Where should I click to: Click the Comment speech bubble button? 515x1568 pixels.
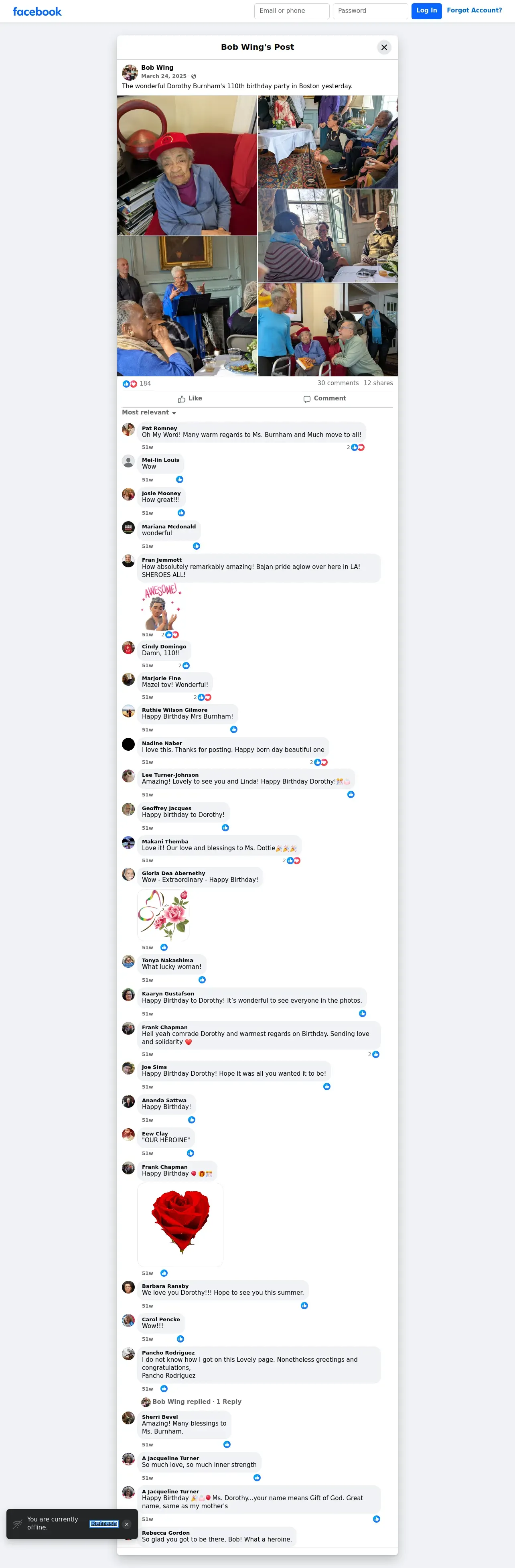pyautogui.click(x=324, y=399)
